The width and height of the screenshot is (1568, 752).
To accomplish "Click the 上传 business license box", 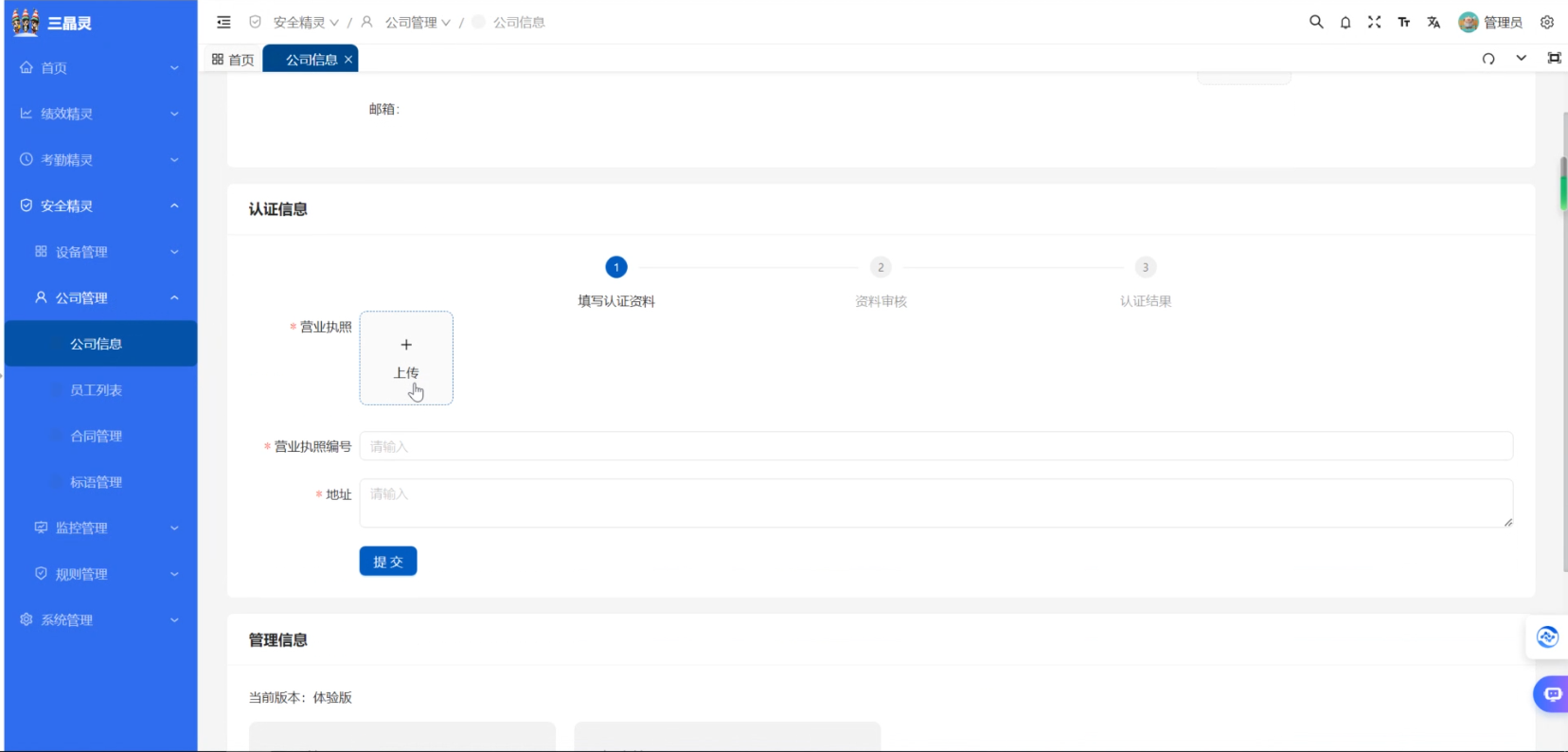I will pyautogui.click(x=406, y=358).
